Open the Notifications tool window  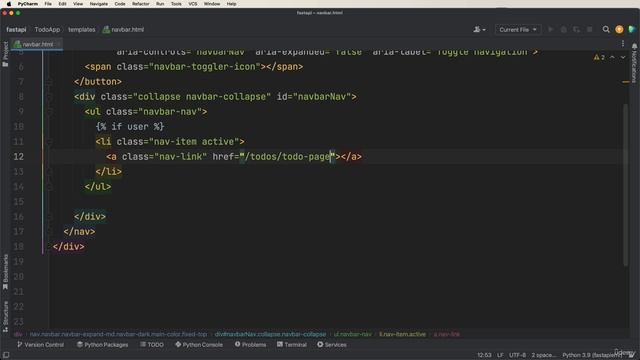[634, 63]
